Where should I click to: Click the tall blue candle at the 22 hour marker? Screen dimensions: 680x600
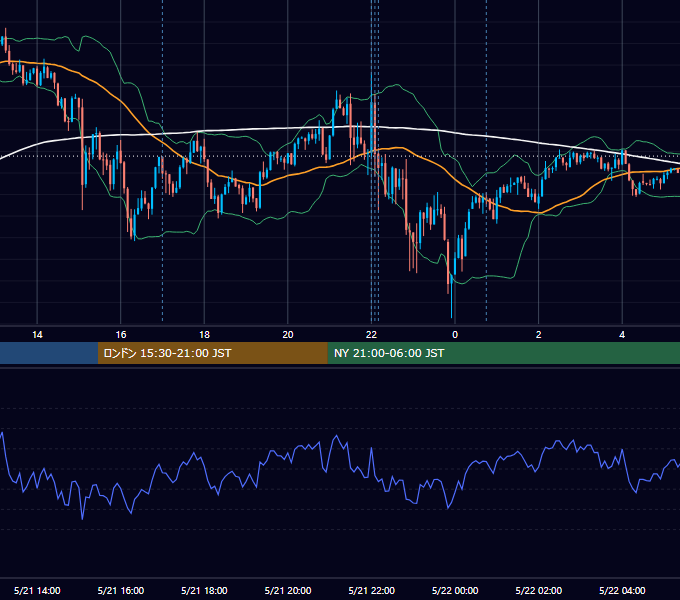372,124
